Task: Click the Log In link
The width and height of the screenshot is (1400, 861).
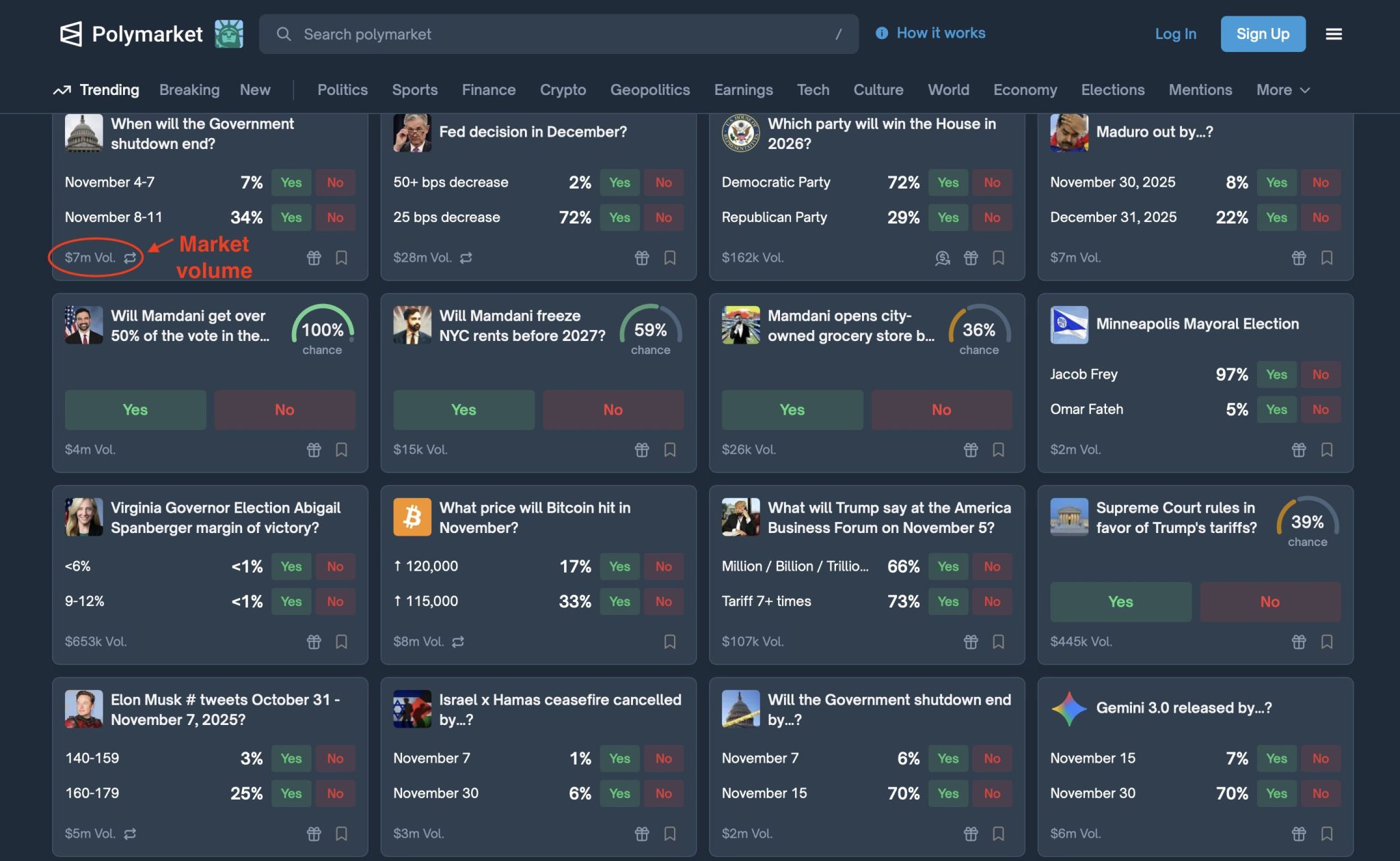Action: click(x=1175, y=34)
